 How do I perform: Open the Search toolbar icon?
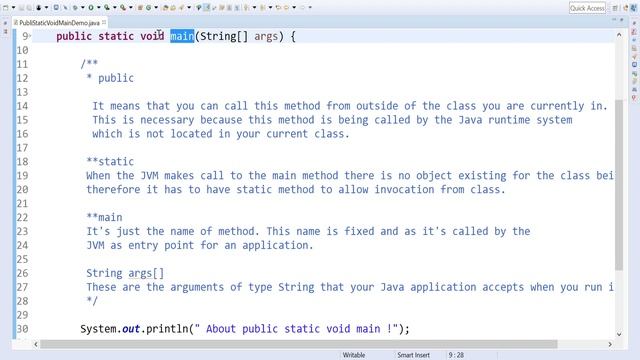[181, 8]
